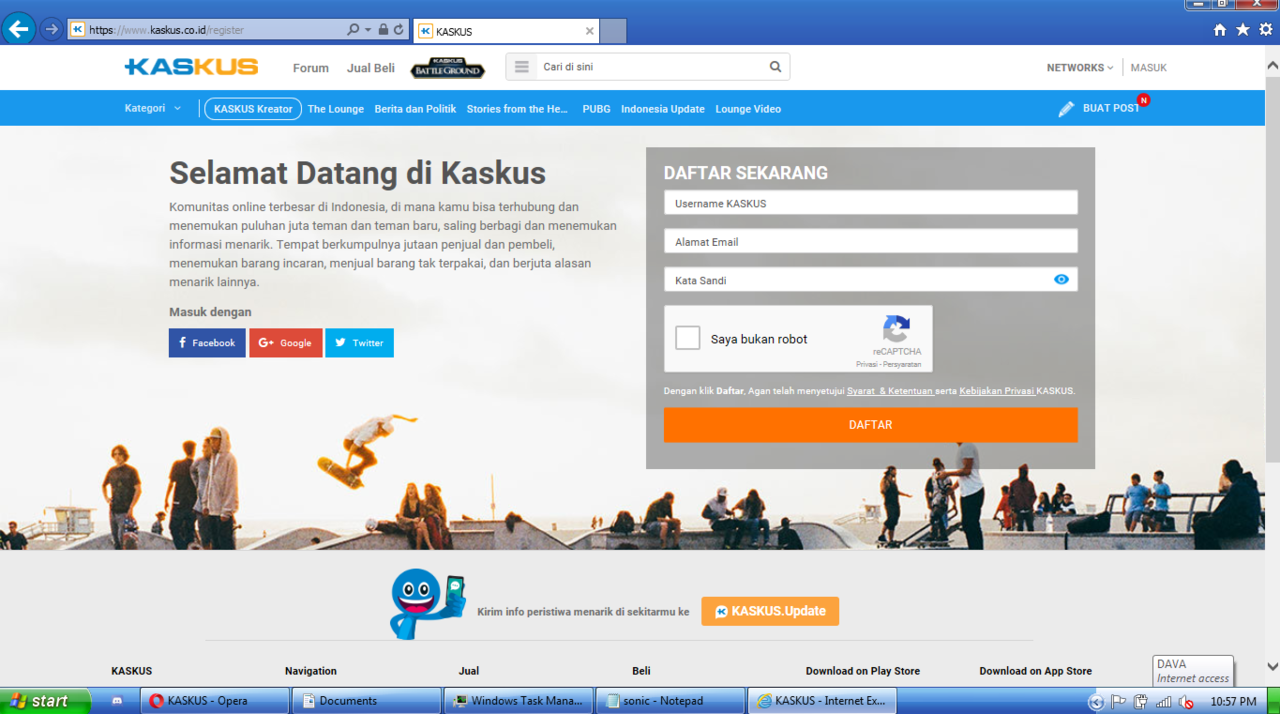Click the power plug tray icon

pos(1141,702)
